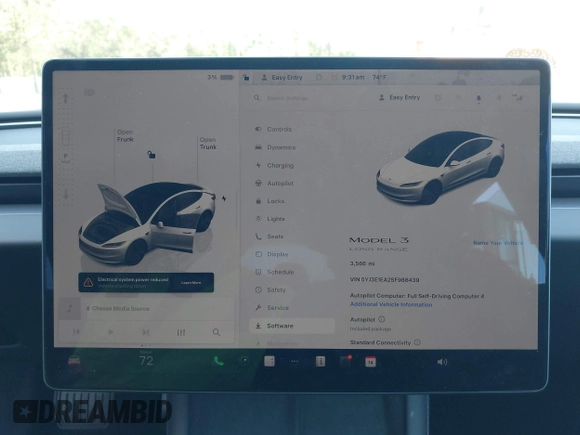Tap the 9:31 am clock
580x435 pixels.
coord(353,77)
